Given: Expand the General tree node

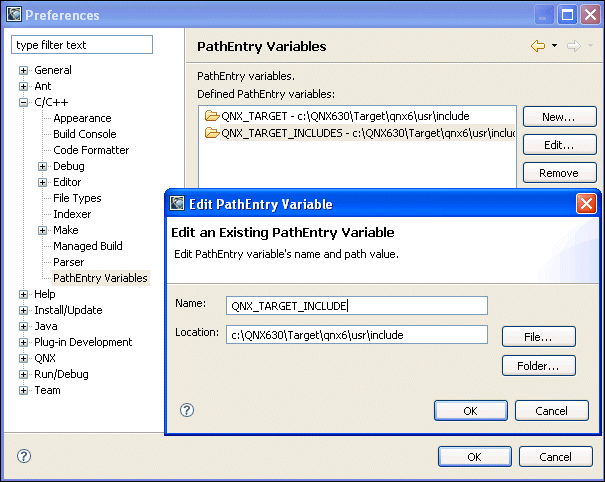Looking at the screenshot, I should (24, 71).
